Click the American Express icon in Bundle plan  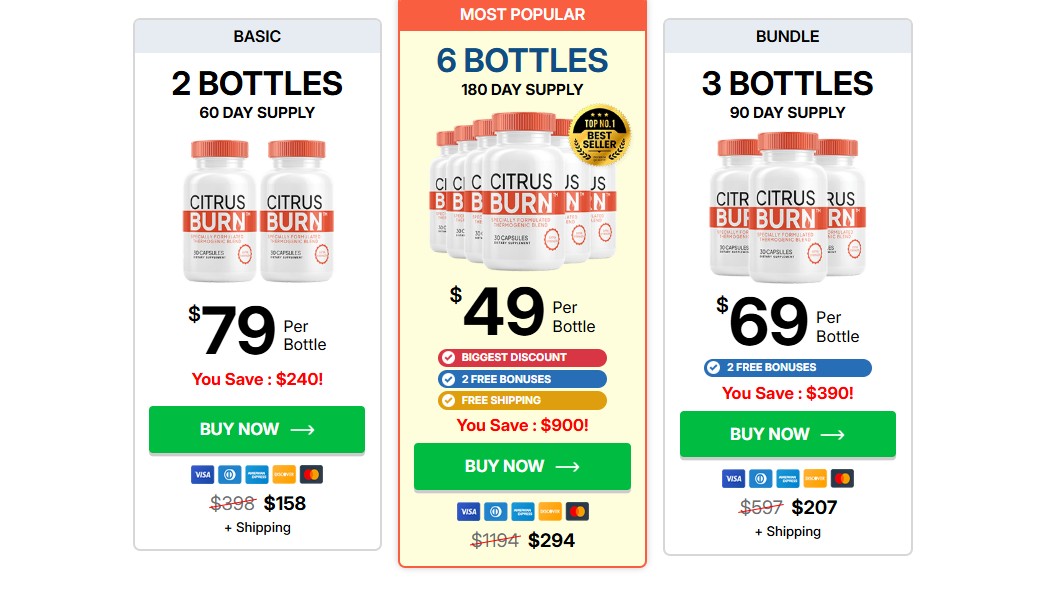click(x=788, y=479)
